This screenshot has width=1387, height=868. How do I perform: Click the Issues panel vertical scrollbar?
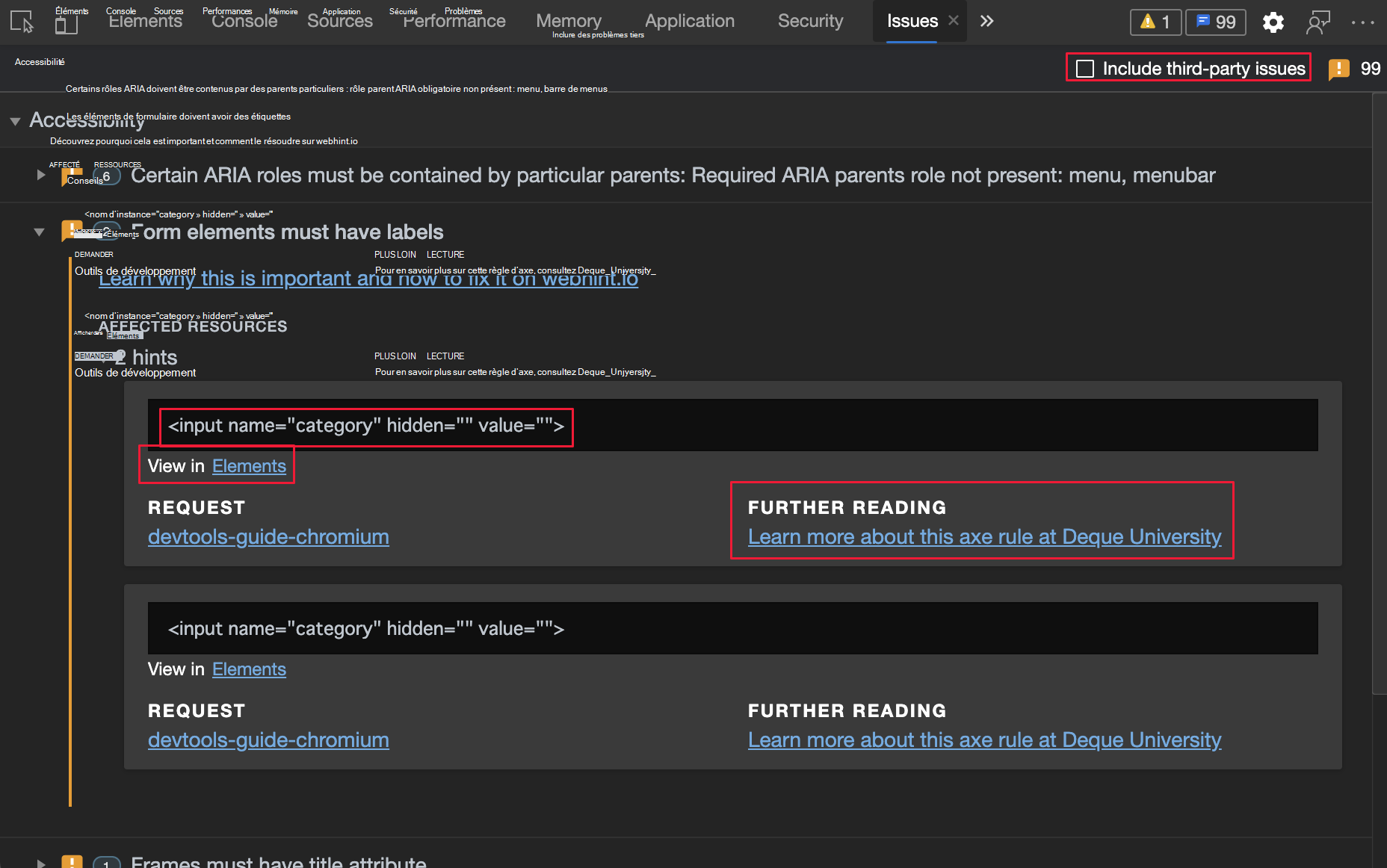coord(1380,394)
